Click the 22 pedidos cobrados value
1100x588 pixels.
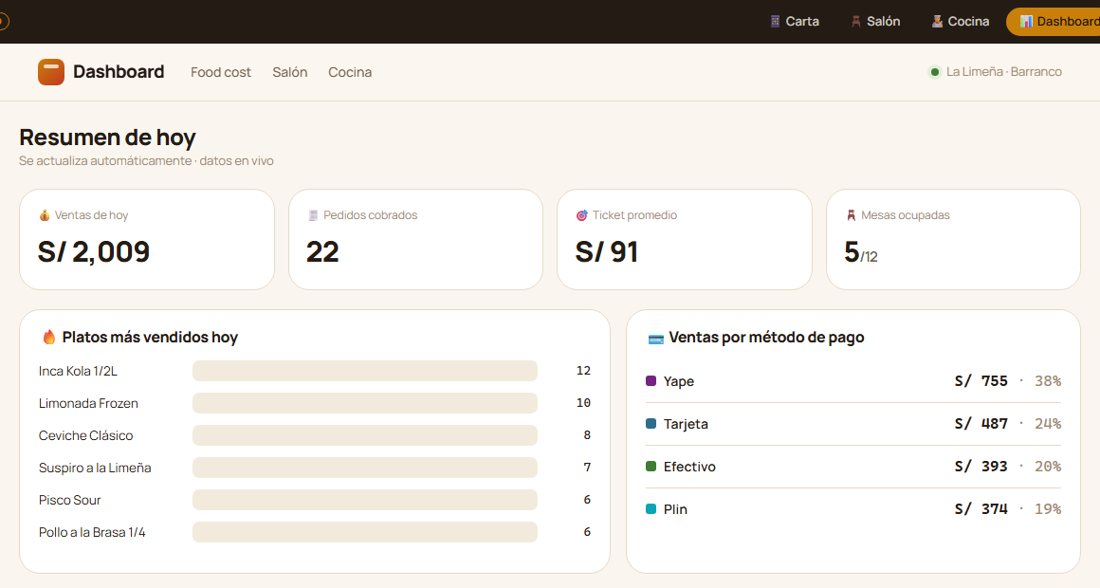[323, 252]
